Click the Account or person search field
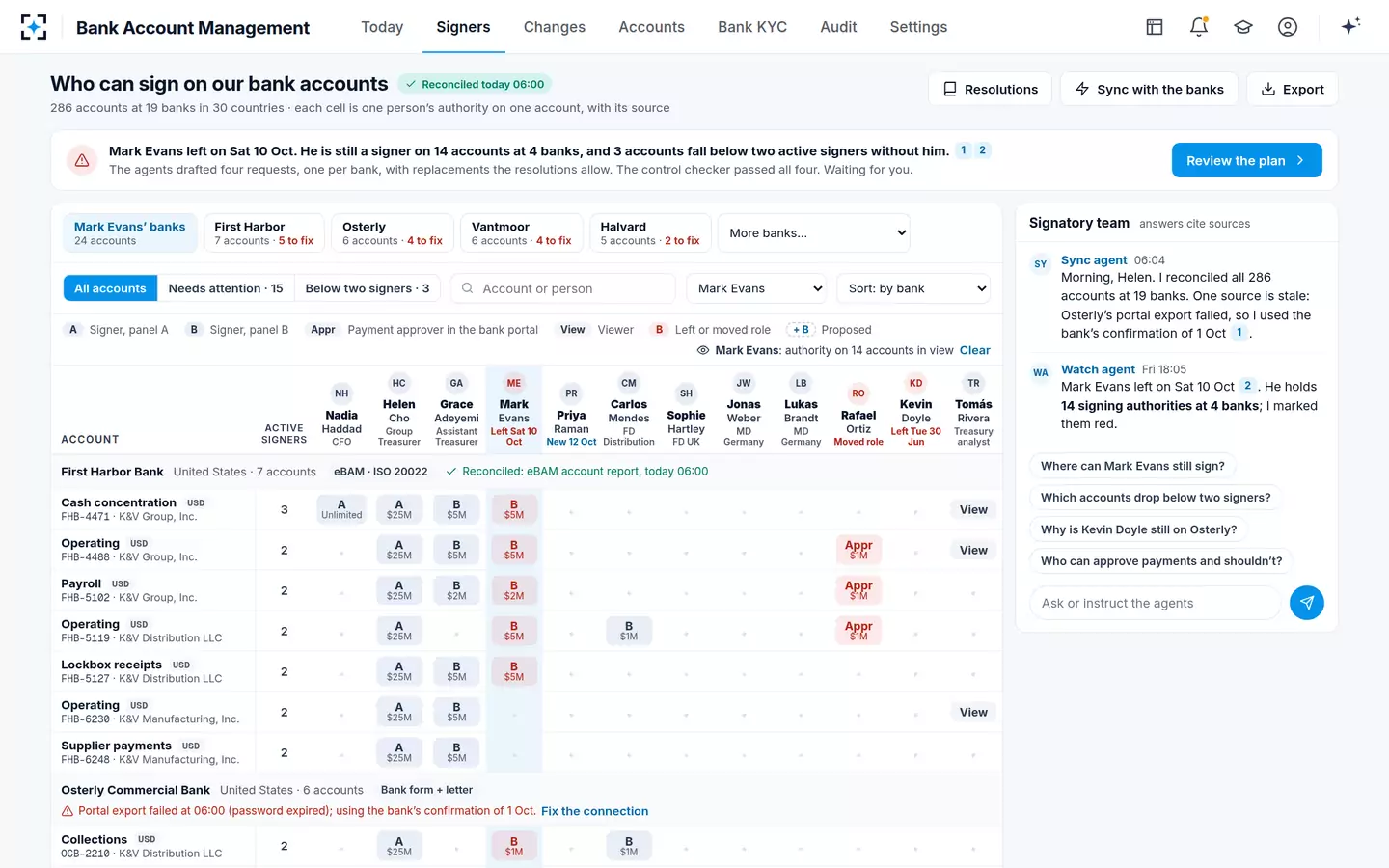This screenshot has height=868, width=1389. [x=563, y=288]
